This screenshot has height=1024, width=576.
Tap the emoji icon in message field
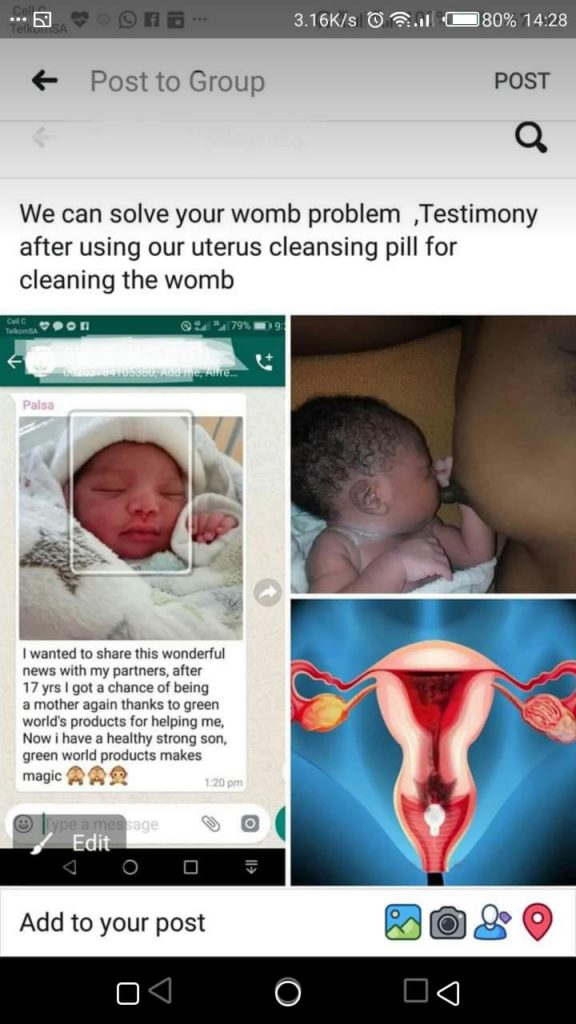coord(24,824)
